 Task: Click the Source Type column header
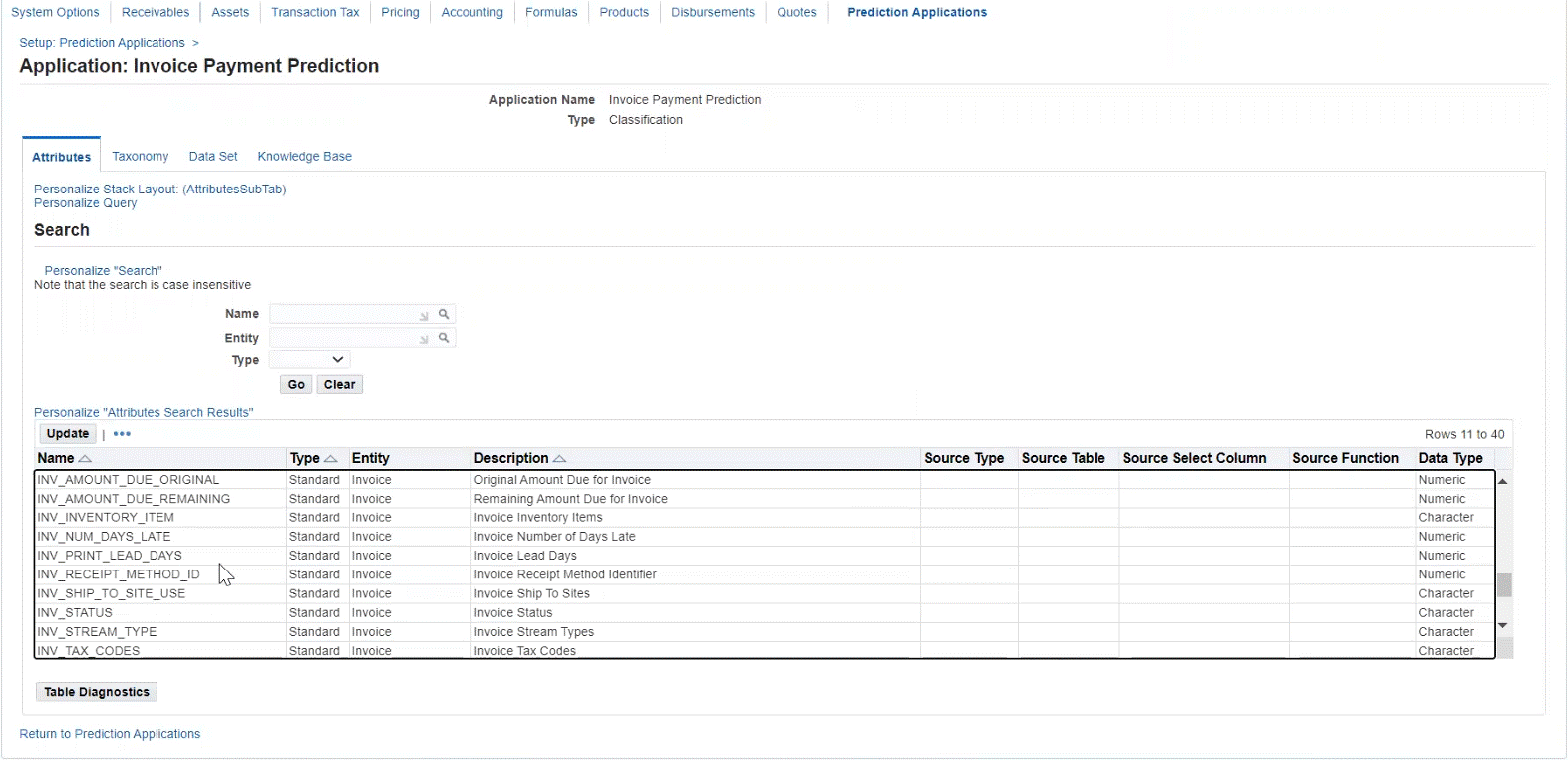click(x=964, y=459)
